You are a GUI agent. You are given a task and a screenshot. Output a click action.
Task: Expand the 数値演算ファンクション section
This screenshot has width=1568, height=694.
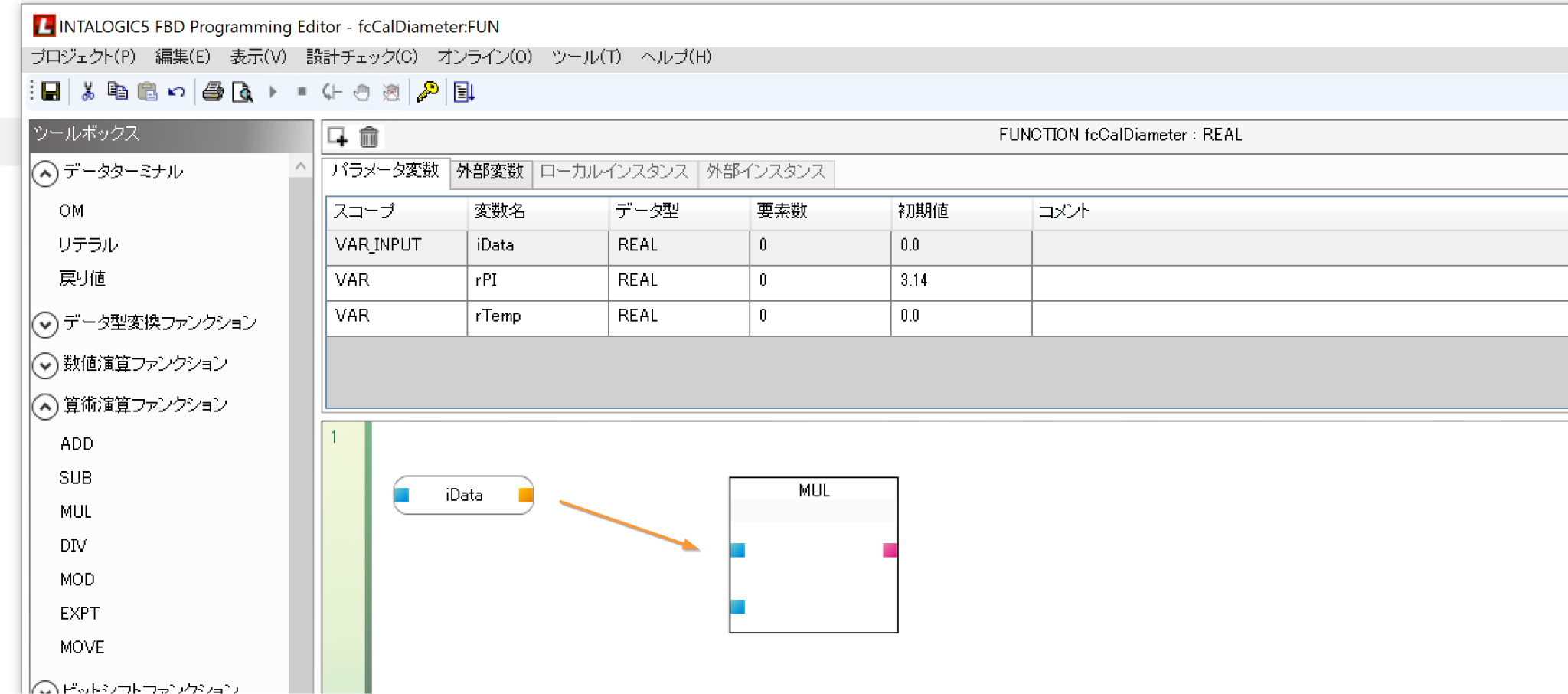[x=45, y=365]
